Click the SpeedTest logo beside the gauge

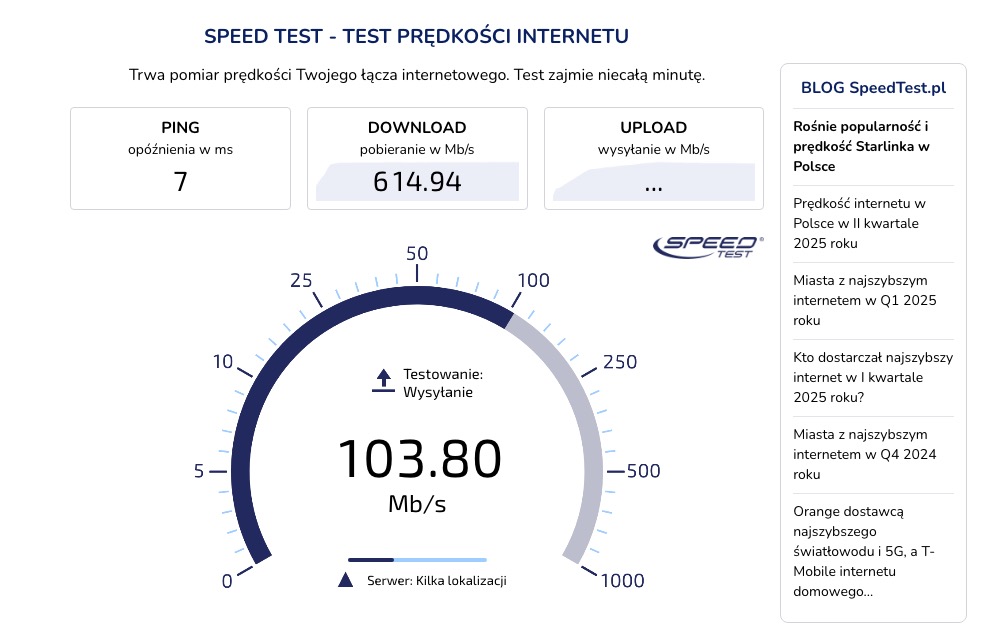(707, 246)
